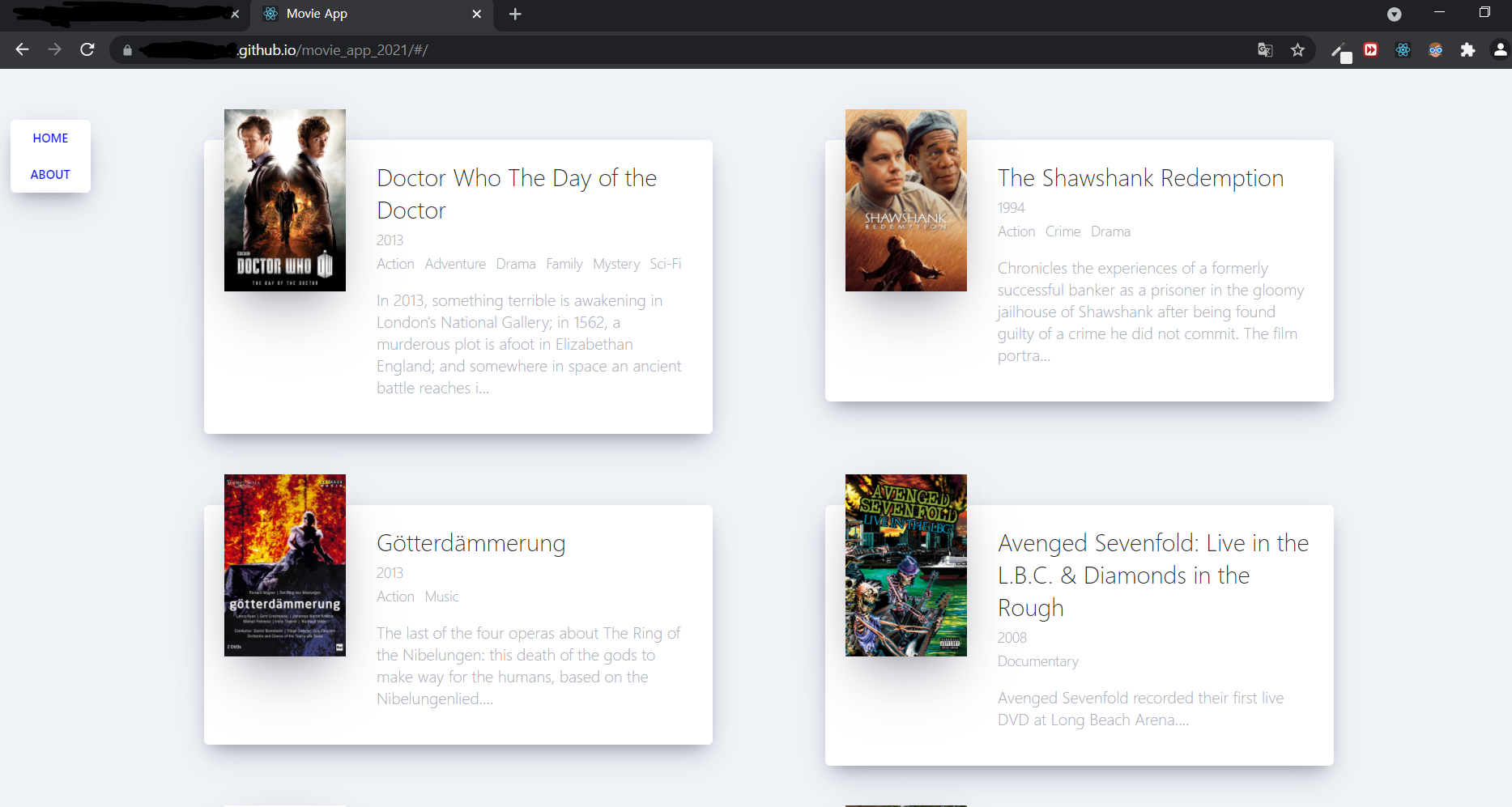This screenshot has height=807, width=1512.
Task: Open the Götterdämmerung poster thumbnail
Action: 285,565
